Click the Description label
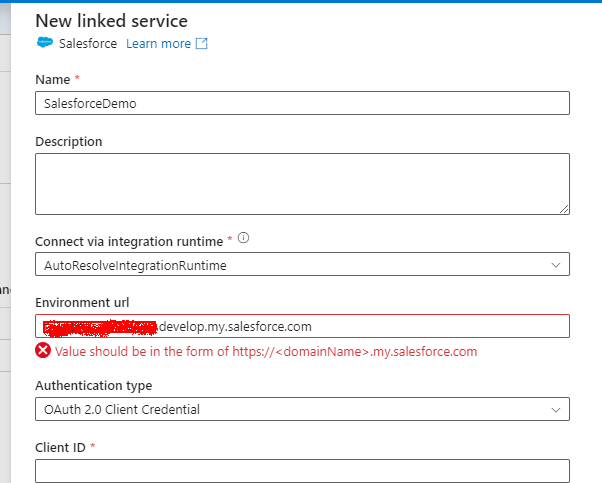The height and width of the screenshot is (483, 602). click(69, 142)
